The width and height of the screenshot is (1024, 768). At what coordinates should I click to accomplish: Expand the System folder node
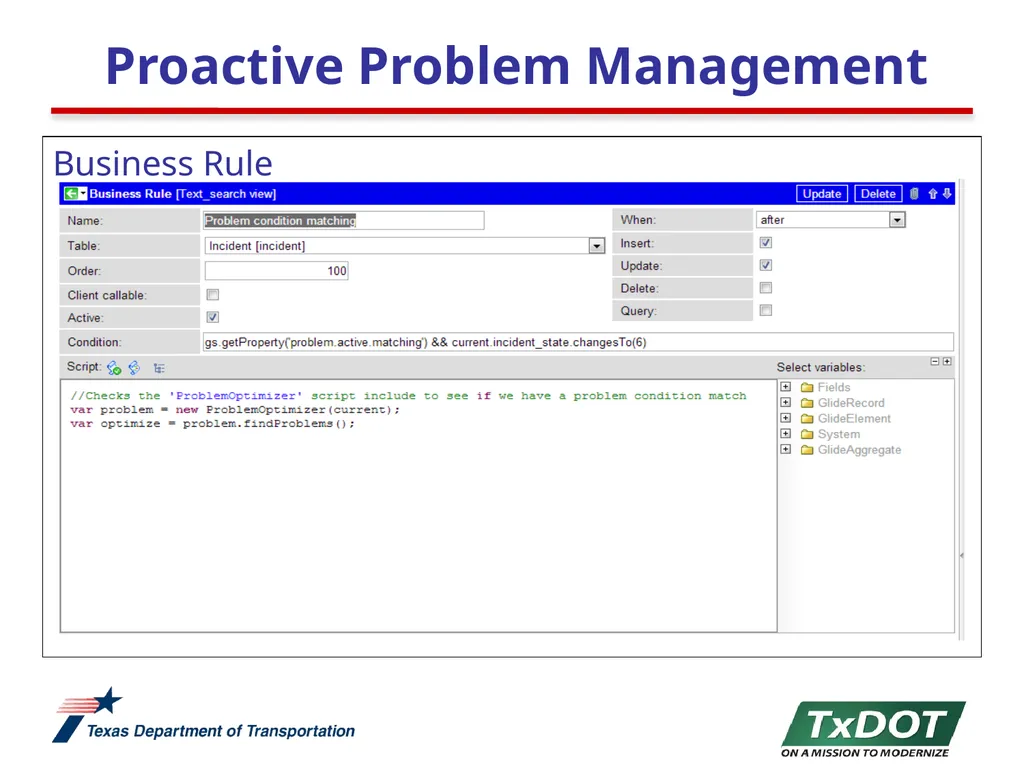[x=786, y=434]
